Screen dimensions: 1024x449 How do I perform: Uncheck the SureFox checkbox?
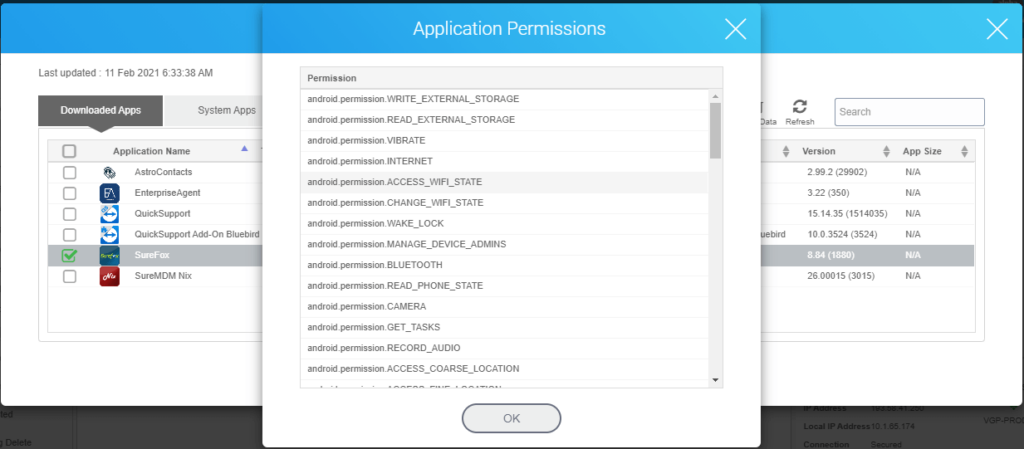(x=69, y=256)
